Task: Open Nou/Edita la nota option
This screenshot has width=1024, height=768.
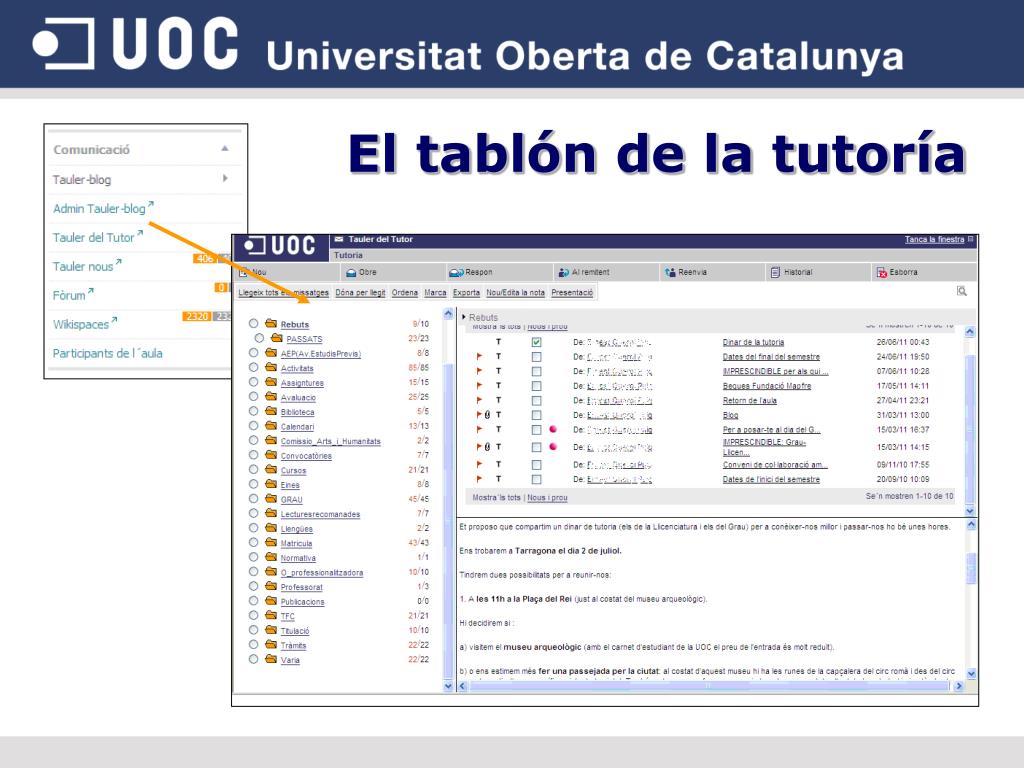Action: 515,293
